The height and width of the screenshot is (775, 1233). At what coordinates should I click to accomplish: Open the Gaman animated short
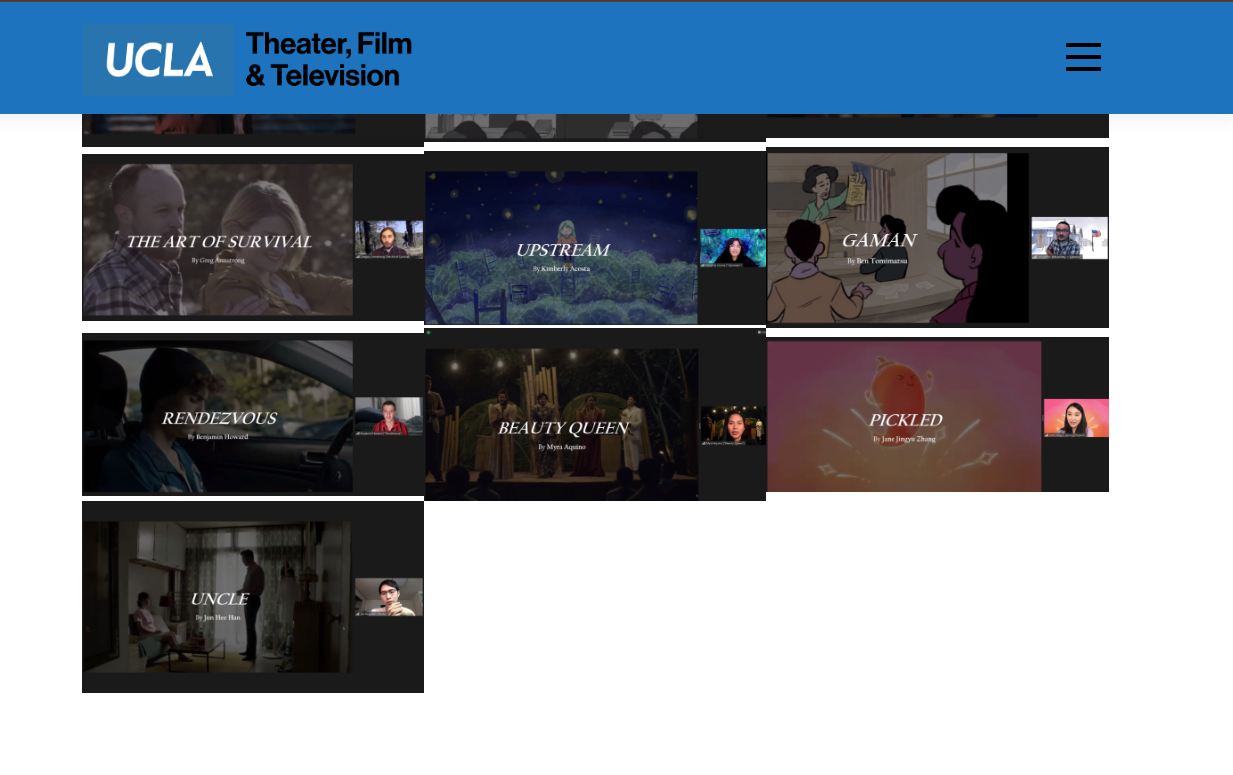(x=897, y=237)
